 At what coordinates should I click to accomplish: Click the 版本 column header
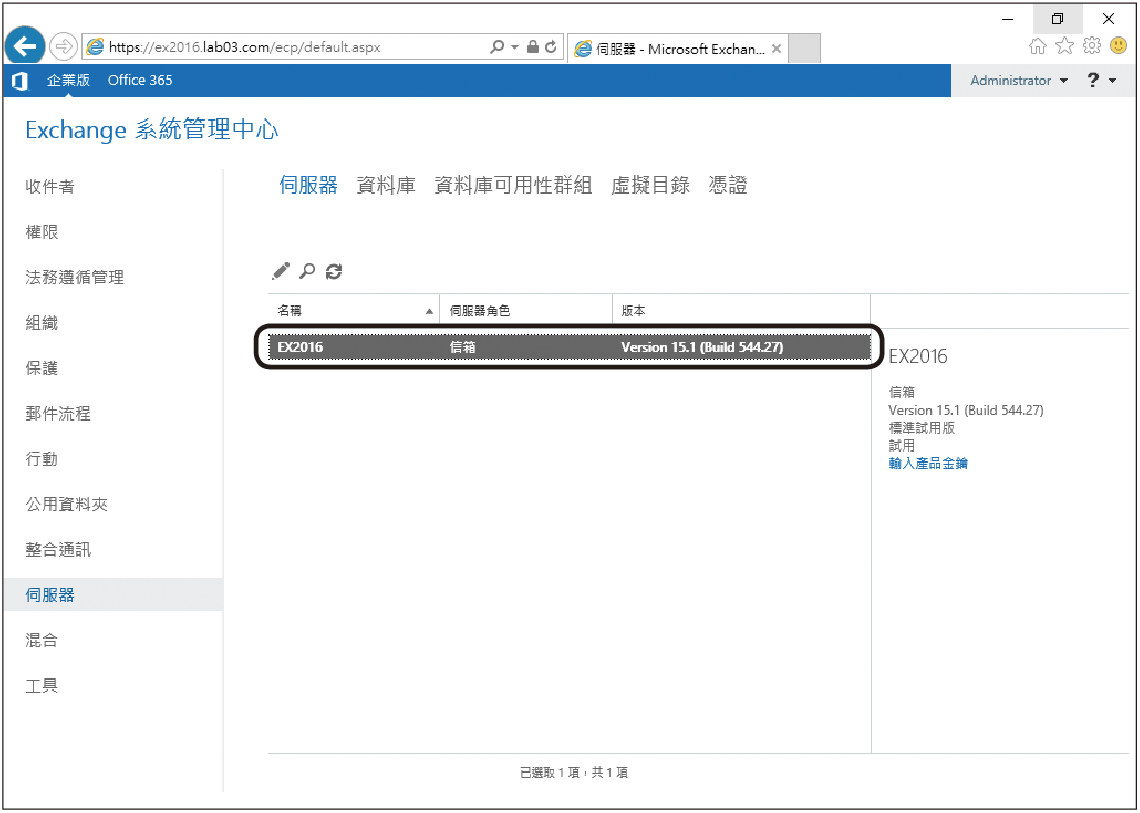click(742, 311)
